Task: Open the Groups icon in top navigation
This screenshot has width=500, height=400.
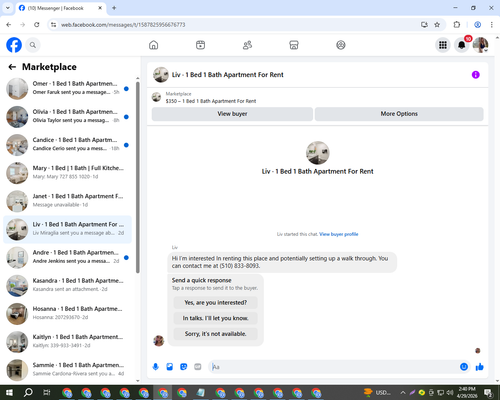Action: tap(341, 45)
